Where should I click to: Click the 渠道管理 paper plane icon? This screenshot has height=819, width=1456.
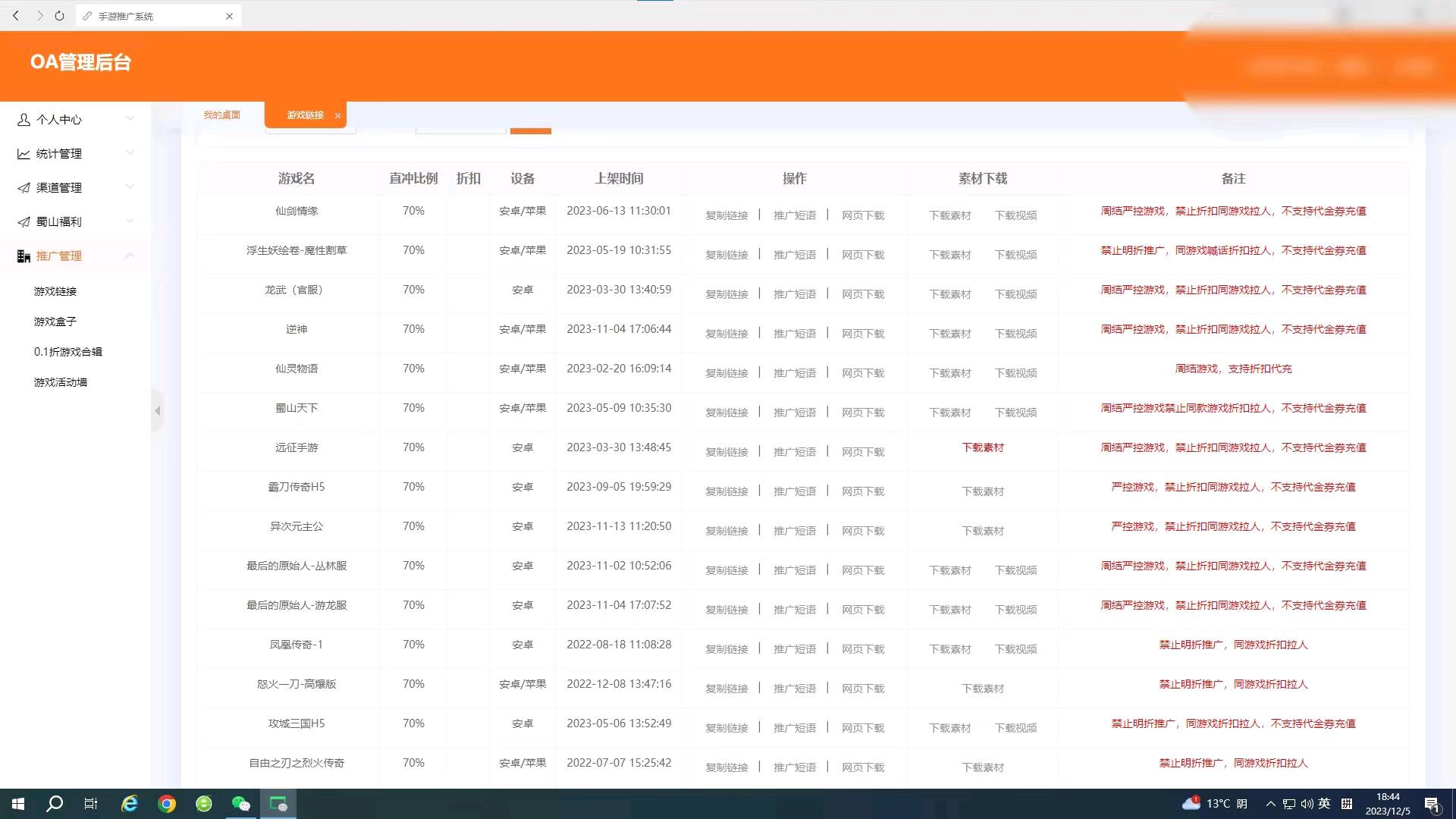(x=24, y=188)
